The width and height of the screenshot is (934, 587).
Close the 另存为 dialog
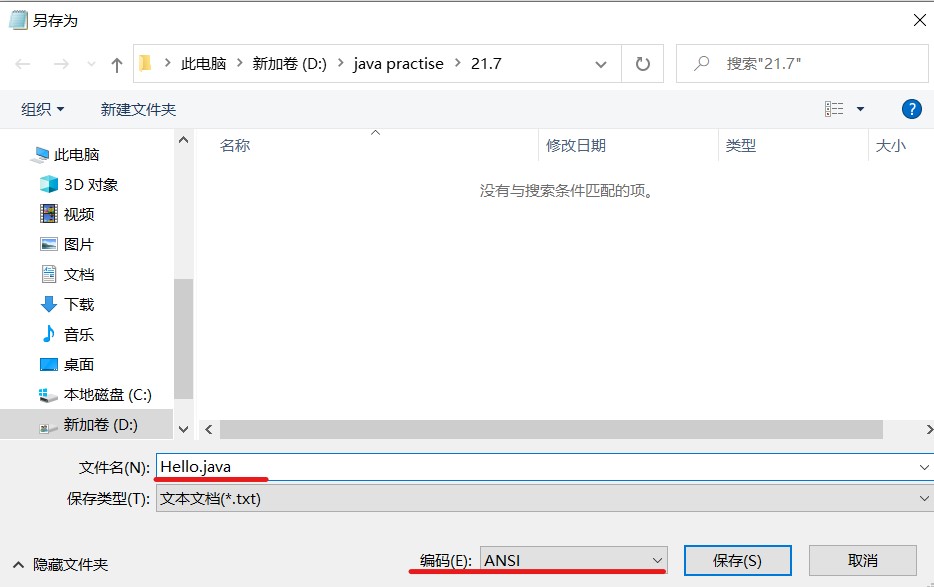(920, 20)
